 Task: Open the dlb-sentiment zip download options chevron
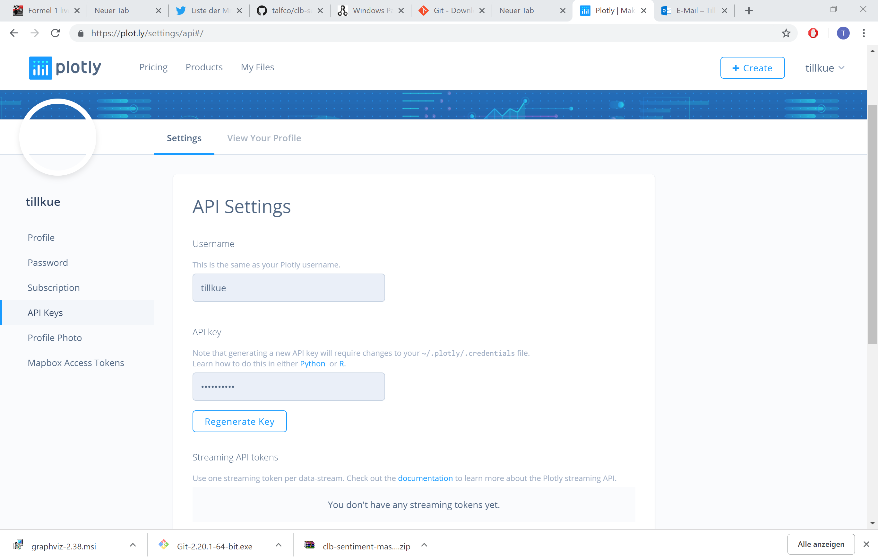pos(423,545)
